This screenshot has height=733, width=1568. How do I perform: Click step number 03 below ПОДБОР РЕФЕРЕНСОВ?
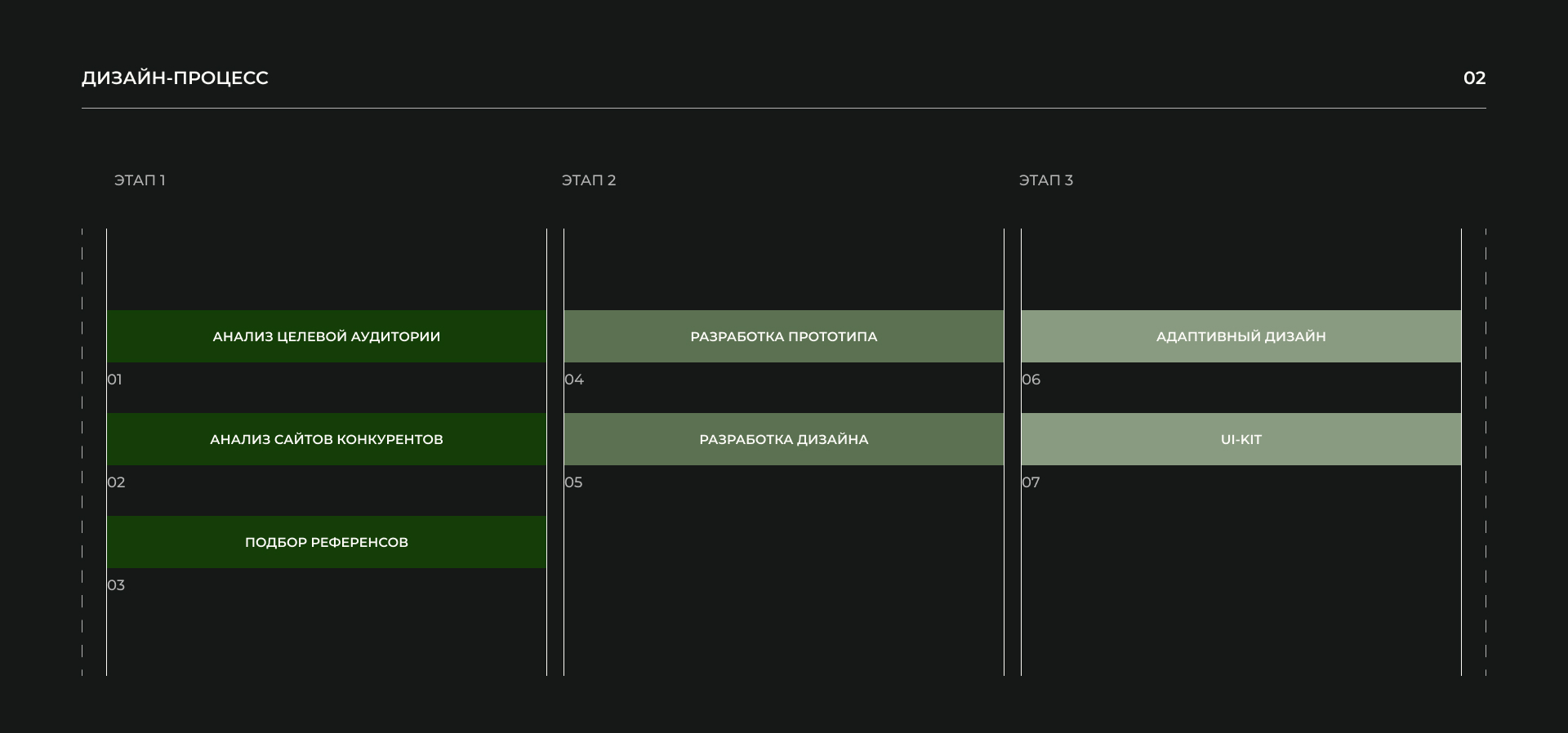pyautogui.click(x=116, y=585)
